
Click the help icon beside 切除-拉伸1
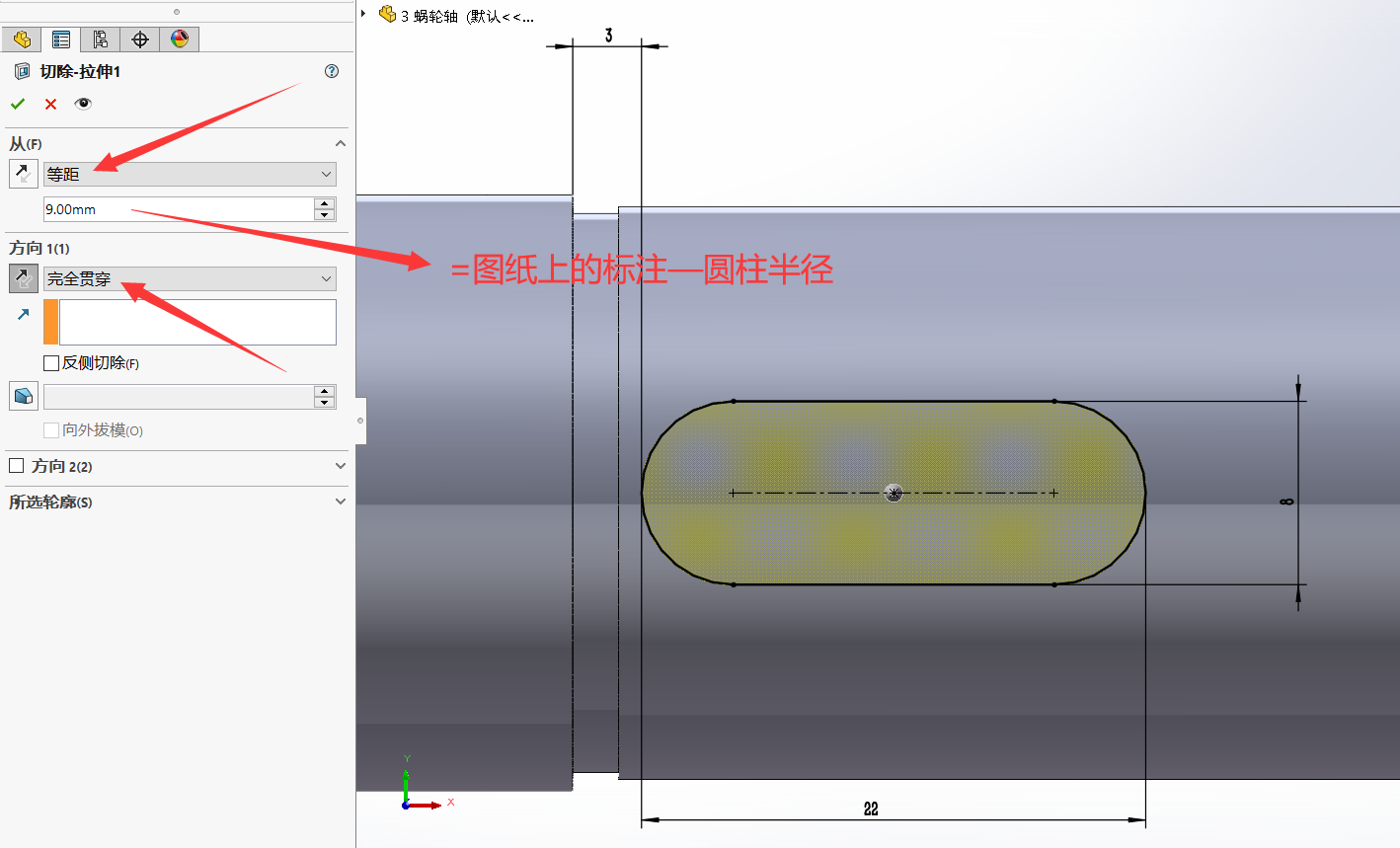coord(332,71)
